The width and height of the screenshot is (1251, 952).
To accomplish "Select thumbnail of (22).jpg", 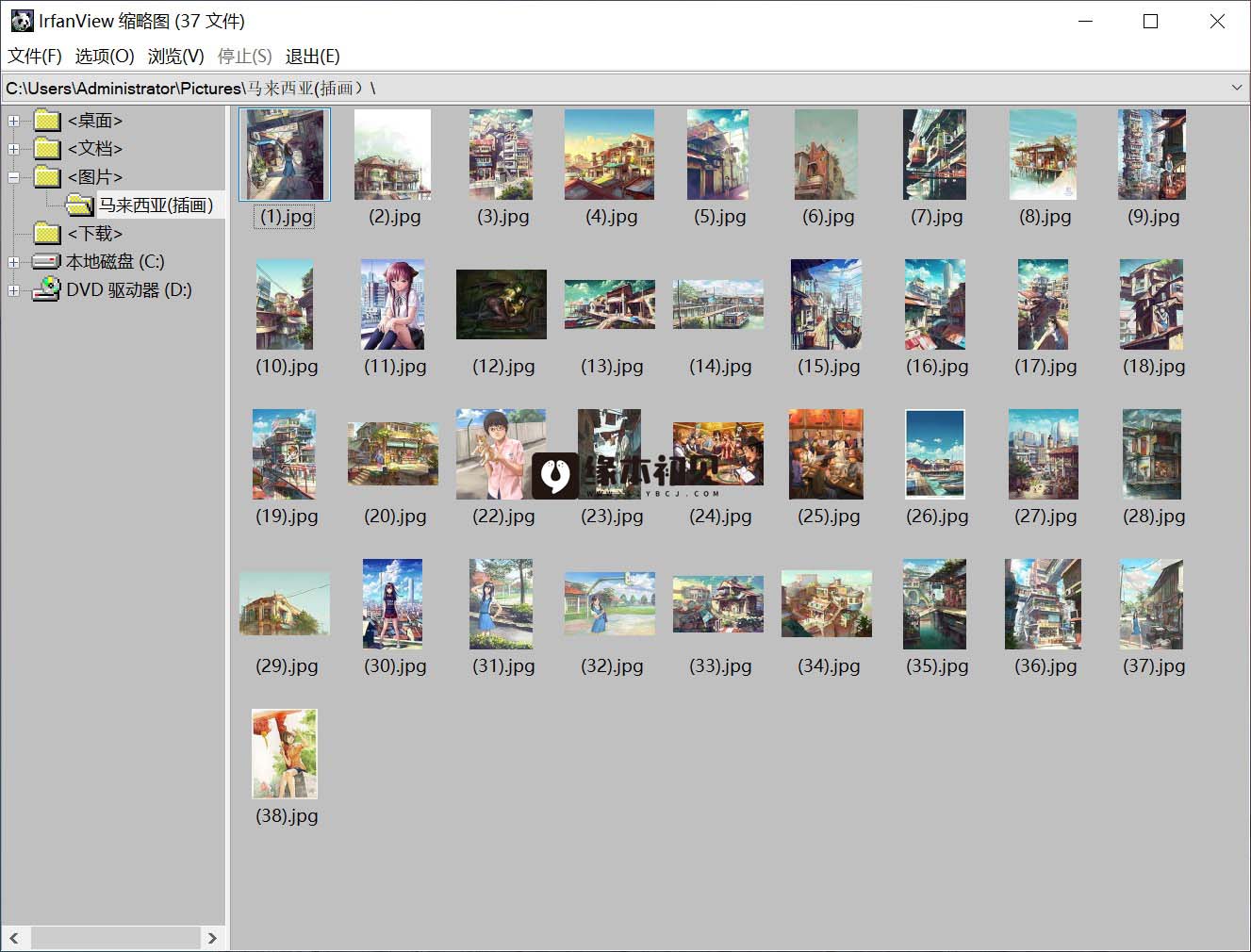I will point(502,454).
